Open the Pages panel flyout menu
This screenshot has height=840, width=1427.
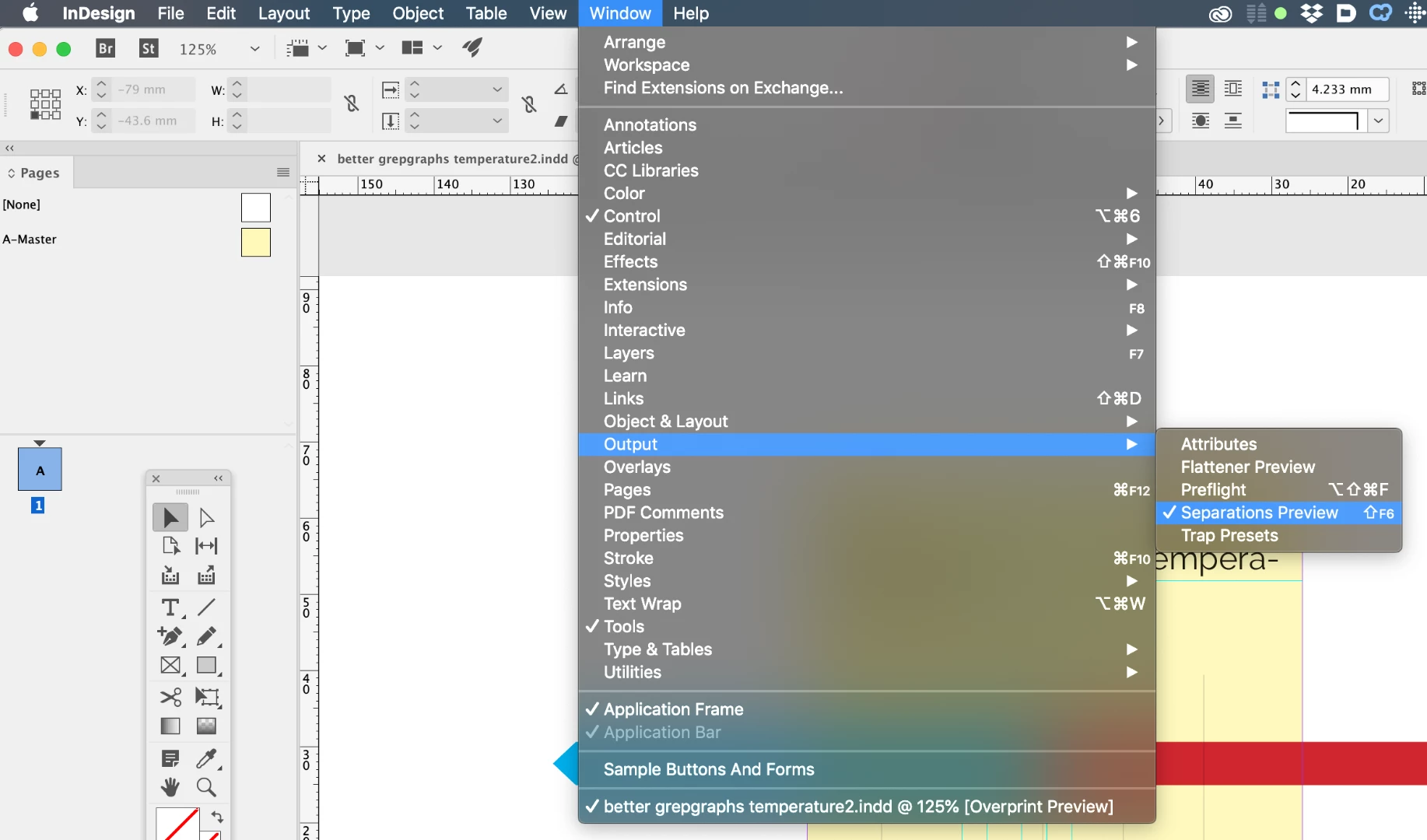pyautogui.click(x=283, y=173)
